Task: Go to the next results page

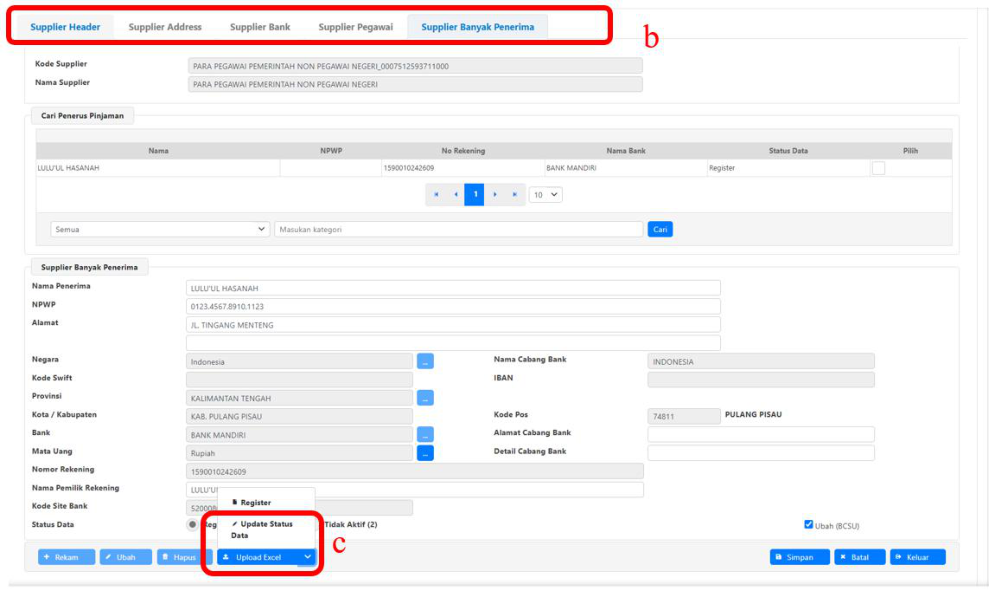Action: pyautogui.click(x=495, y=195)
